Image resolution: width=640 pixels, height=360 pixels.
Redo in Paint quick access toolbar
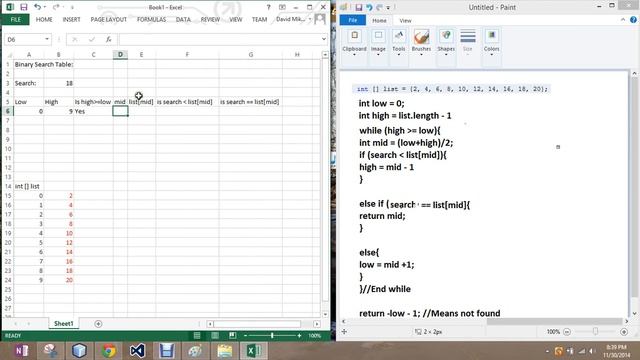(379, 7)
